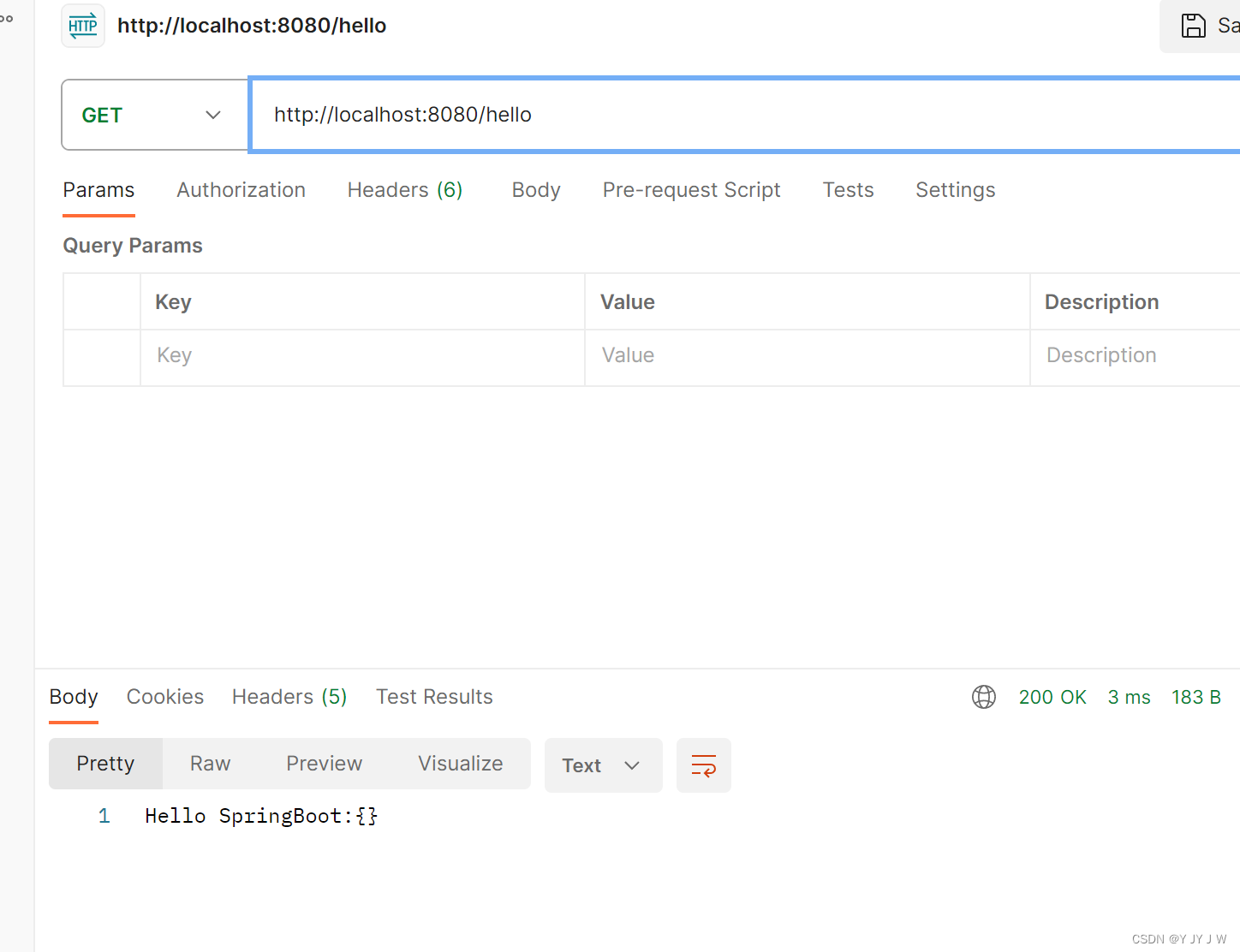The height and width of the screenshot is (952, 1240).
Task: Expand the chevron next to GET
Action: click(212, 114)
